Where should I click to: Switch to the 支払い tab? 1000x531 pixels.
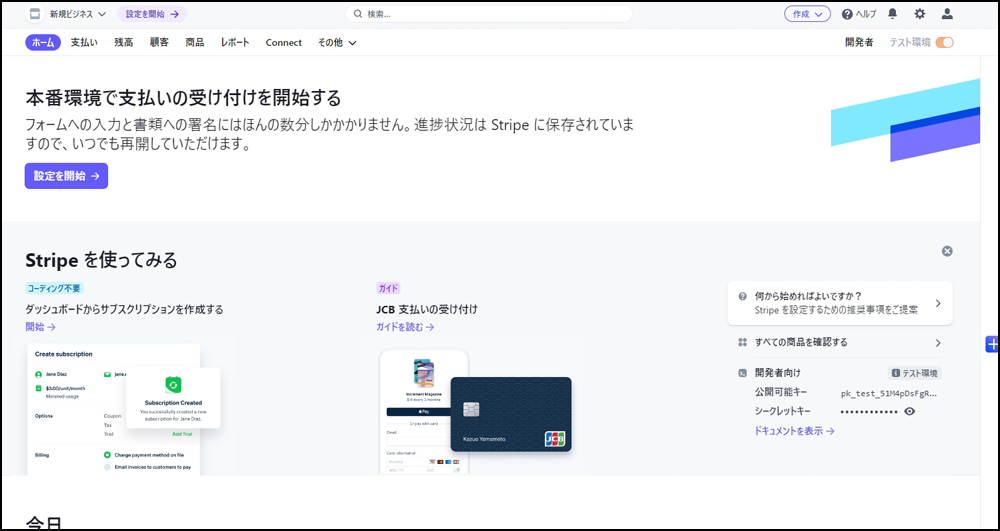[x=84, y=42]
